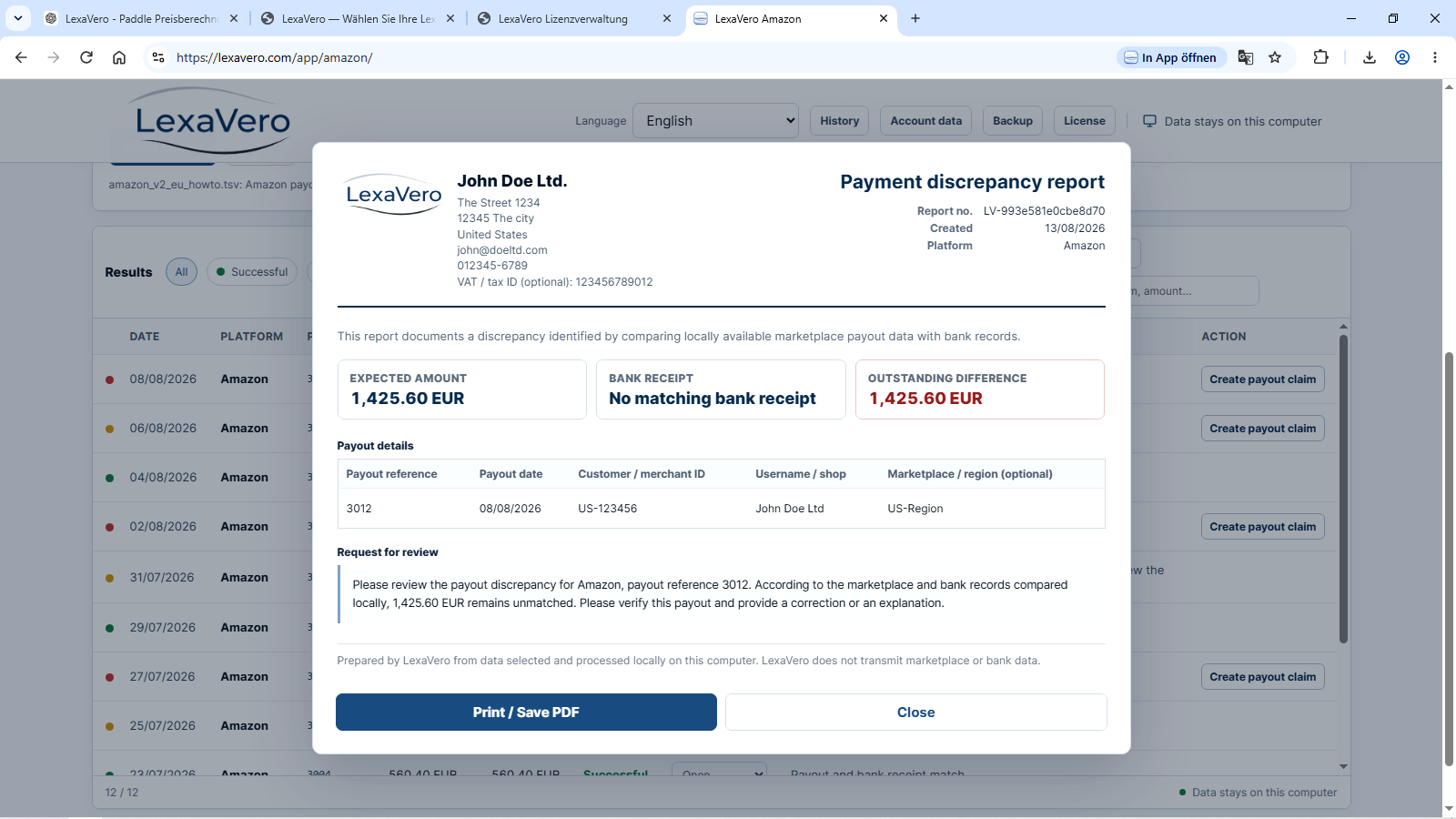Image resolution: width=1456 pixels, height=819 pixels.
Task: Open a new browser tab
Action: point(915,18)
